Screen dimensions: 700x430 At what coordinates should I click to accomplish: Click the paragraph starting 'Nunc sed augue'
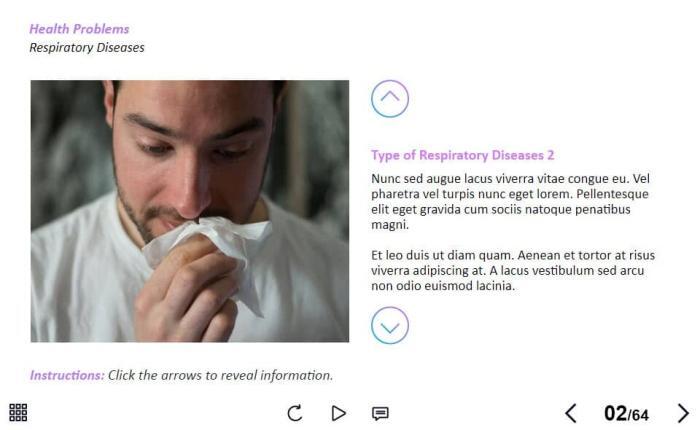coord(510,201)
